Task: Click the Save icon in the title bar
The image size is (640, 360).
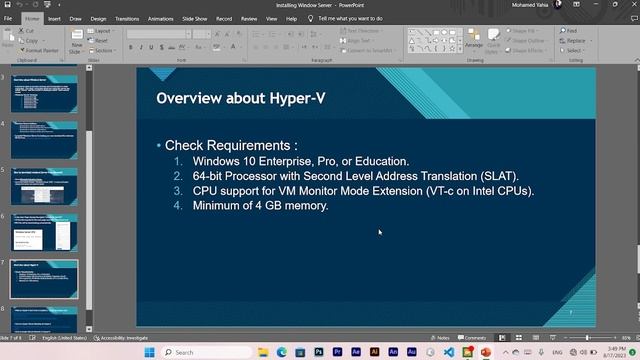Action: pyautogui.click(x=7, y=5)
